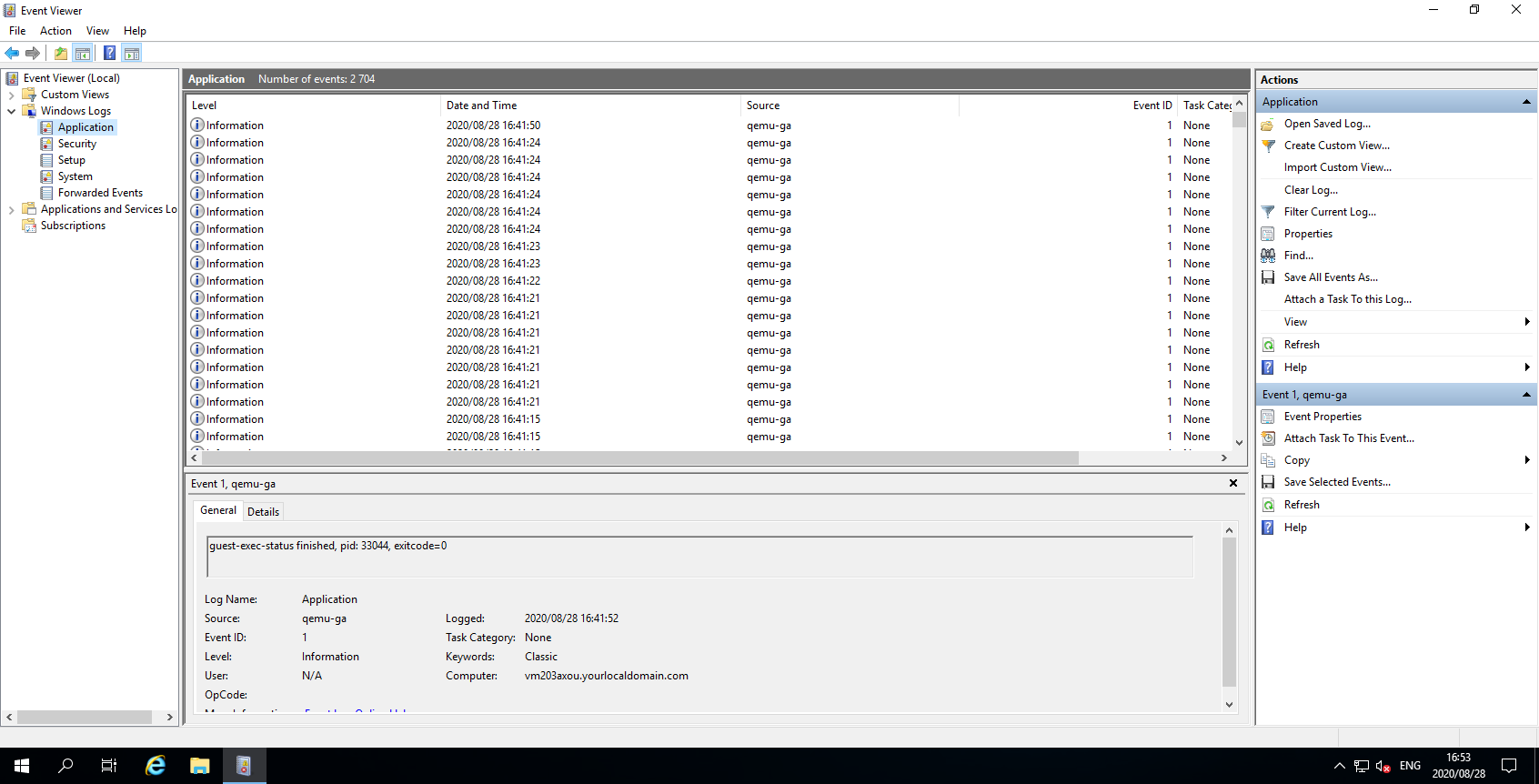This screenshot has height=784, width=1539.
Task: Choose Save All Events As...
Action: 1331,277
